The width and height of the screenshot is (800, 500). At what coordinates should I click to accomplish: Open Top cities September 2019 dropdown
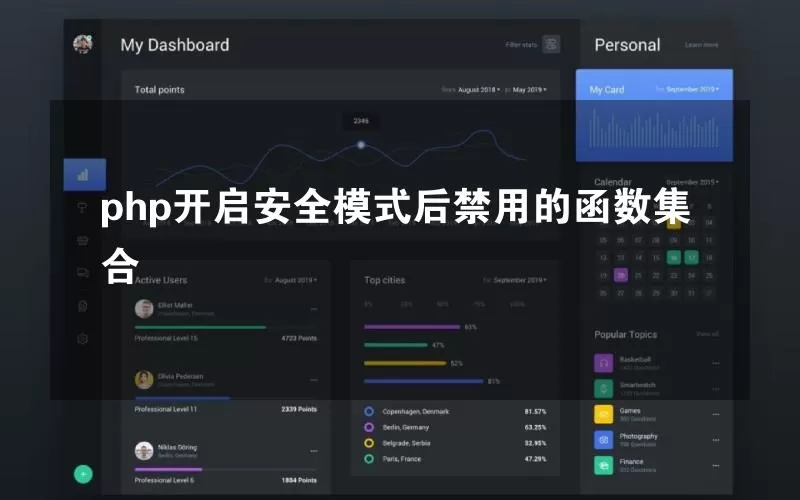[520, 280]
